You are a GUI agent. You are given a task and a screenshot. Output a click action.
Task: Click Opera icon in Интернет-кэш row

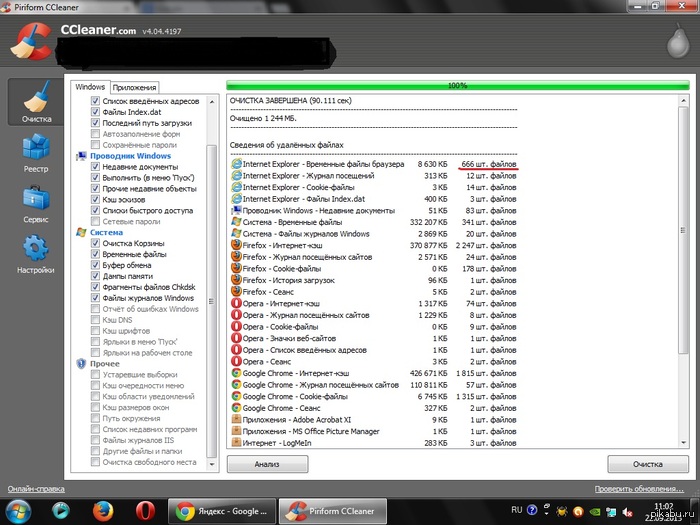click(236, 303)
